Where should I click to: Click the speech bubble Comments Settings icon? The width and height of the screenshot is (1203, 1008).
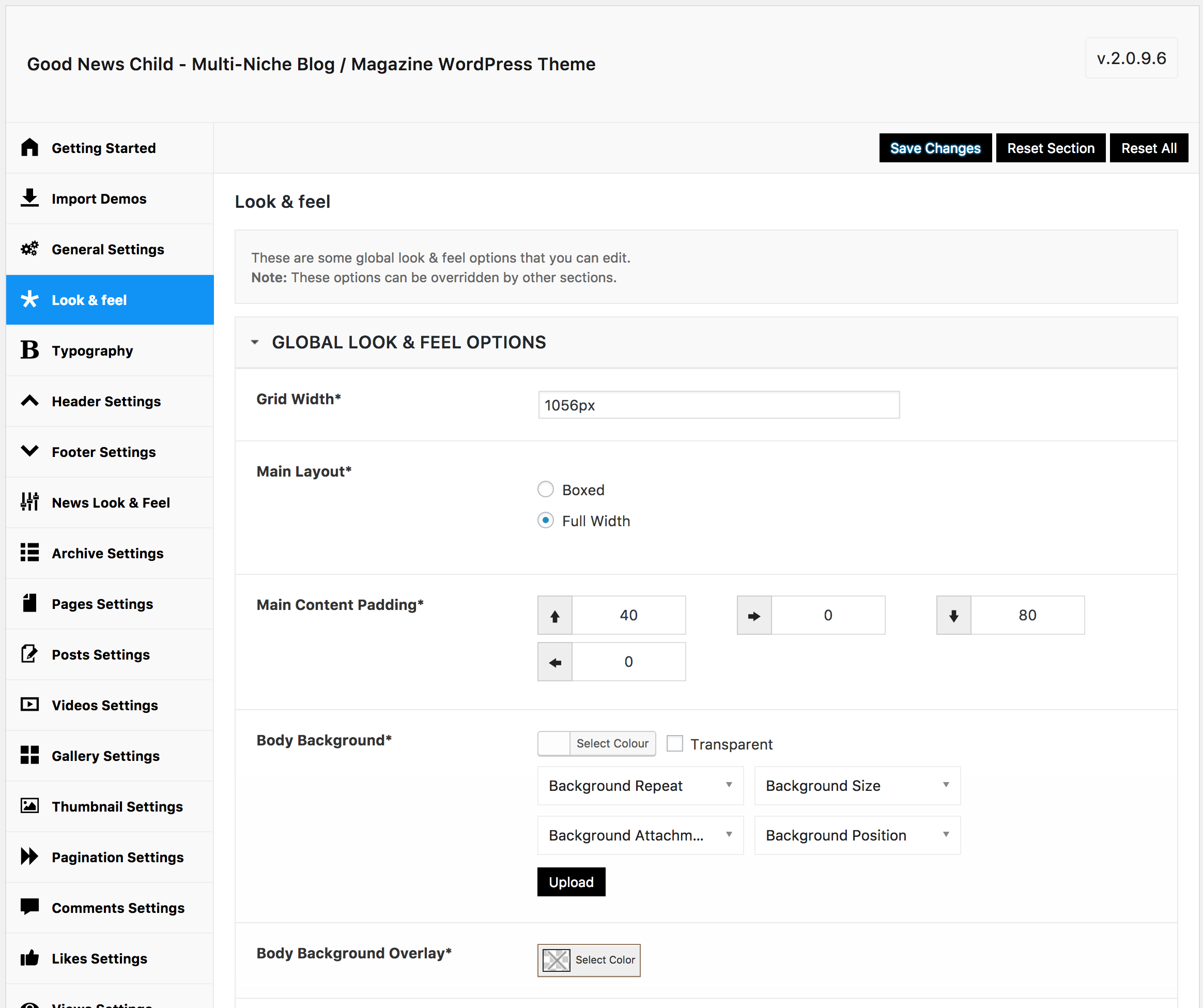(29, 907)
